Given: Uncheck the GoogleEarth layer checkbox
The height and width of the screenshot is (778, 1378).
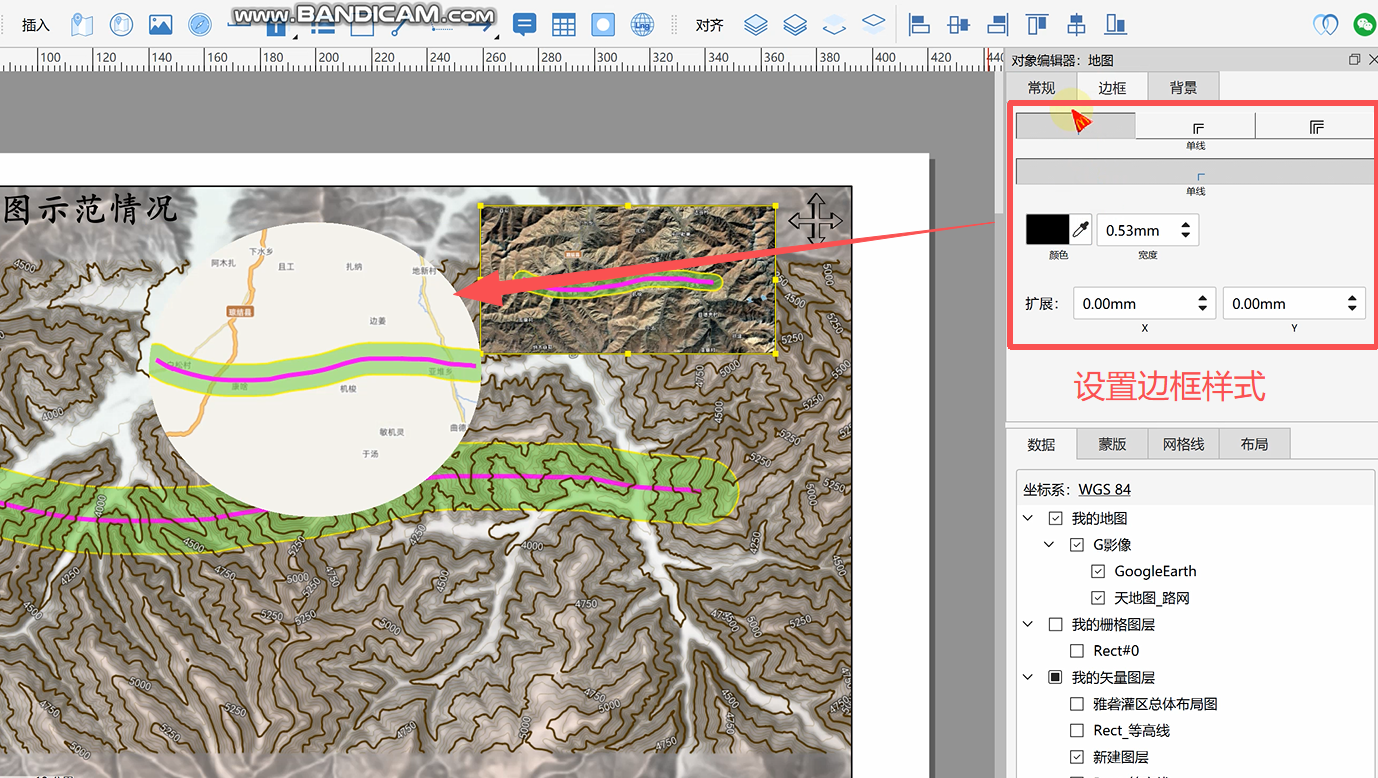Looking at the screenshot, I should tap(1098, 572).
